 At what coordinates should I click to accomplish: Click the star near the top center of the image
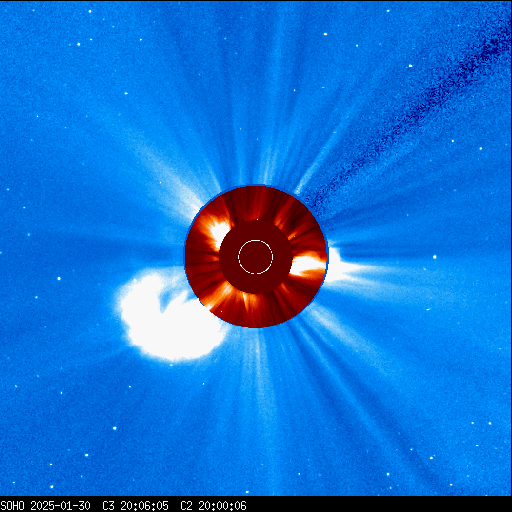coord(325,34)
